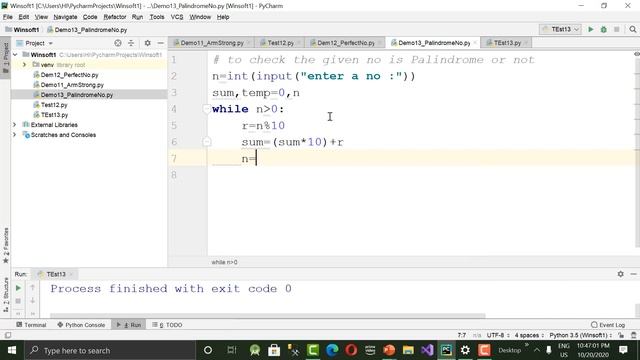
Task: Open Microsoft Edge from taskbar
Action: point(332,350)
